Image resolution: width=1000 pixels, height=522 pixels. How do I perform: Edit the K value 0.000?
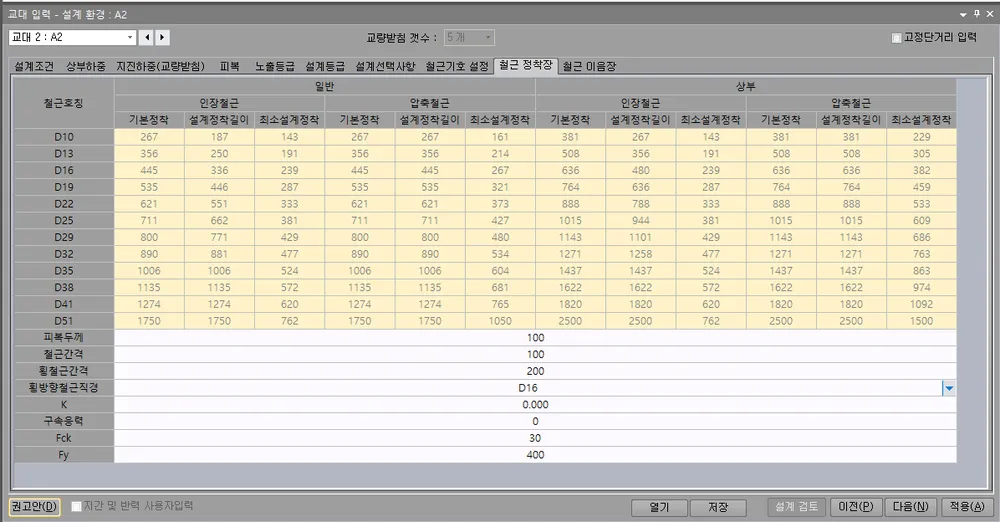535,405
